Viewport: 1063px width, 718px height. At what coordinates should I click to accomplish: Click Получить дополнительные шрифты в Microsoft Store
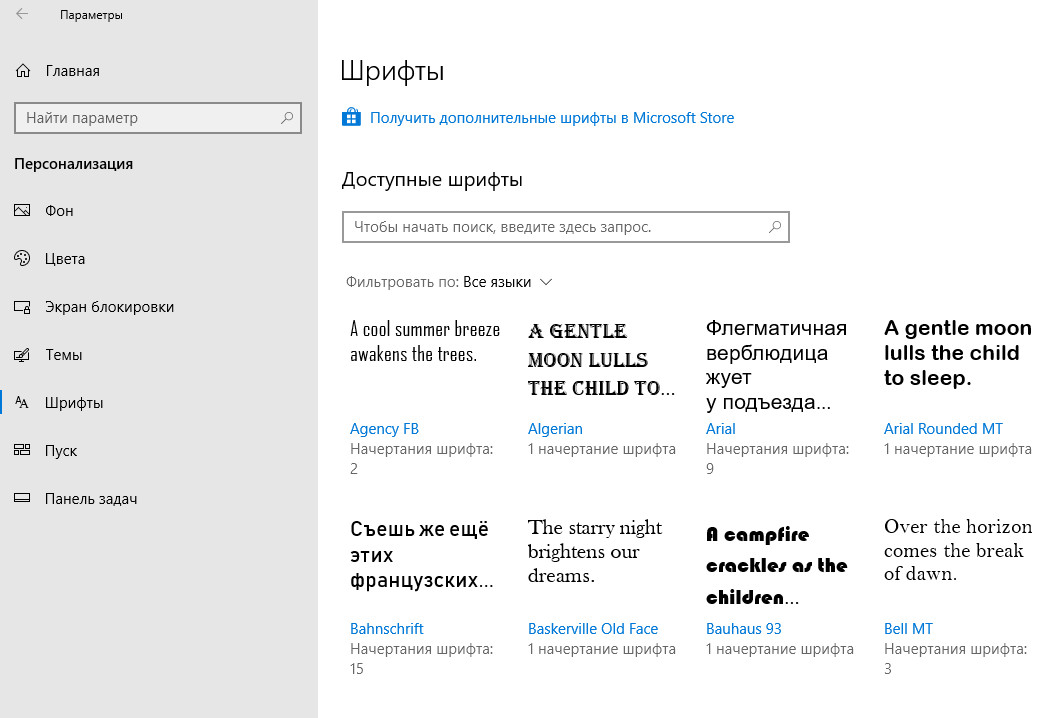click(x=552, y=118)
